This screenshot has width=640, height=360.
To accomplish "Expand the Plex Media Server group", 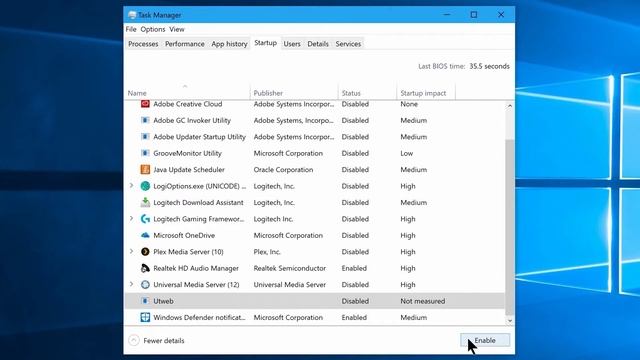I will tap(131, 251).
